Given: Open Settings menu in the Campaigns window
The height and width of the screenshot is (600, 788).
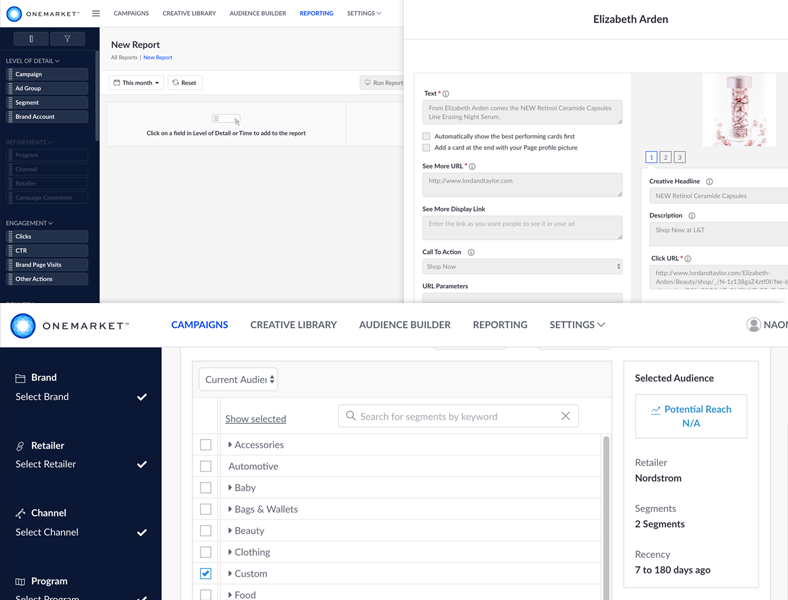Looking at the screenshot, I should (x=577, y=325).
